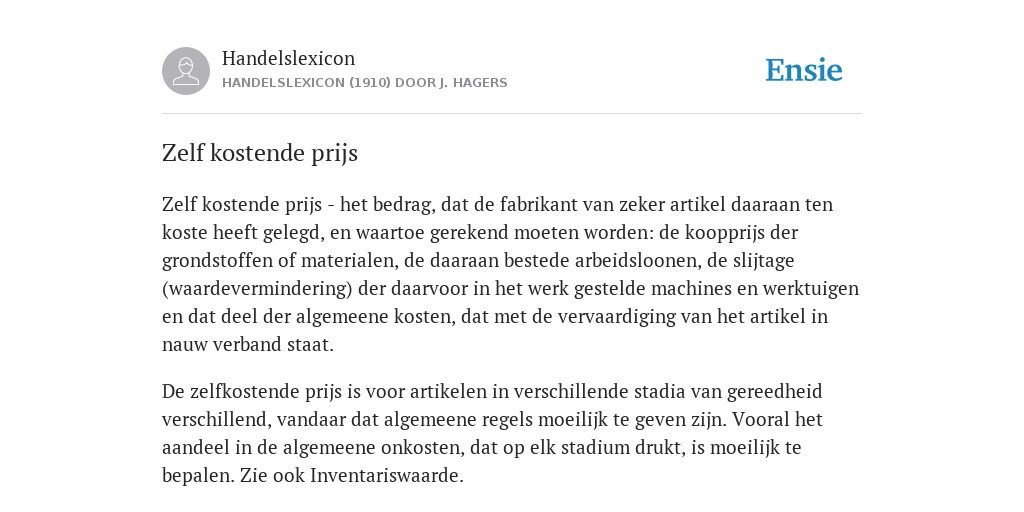Open the Handelslexicon author name
The height and width of the screenshot is (512, 1024).
coord(289,58)
